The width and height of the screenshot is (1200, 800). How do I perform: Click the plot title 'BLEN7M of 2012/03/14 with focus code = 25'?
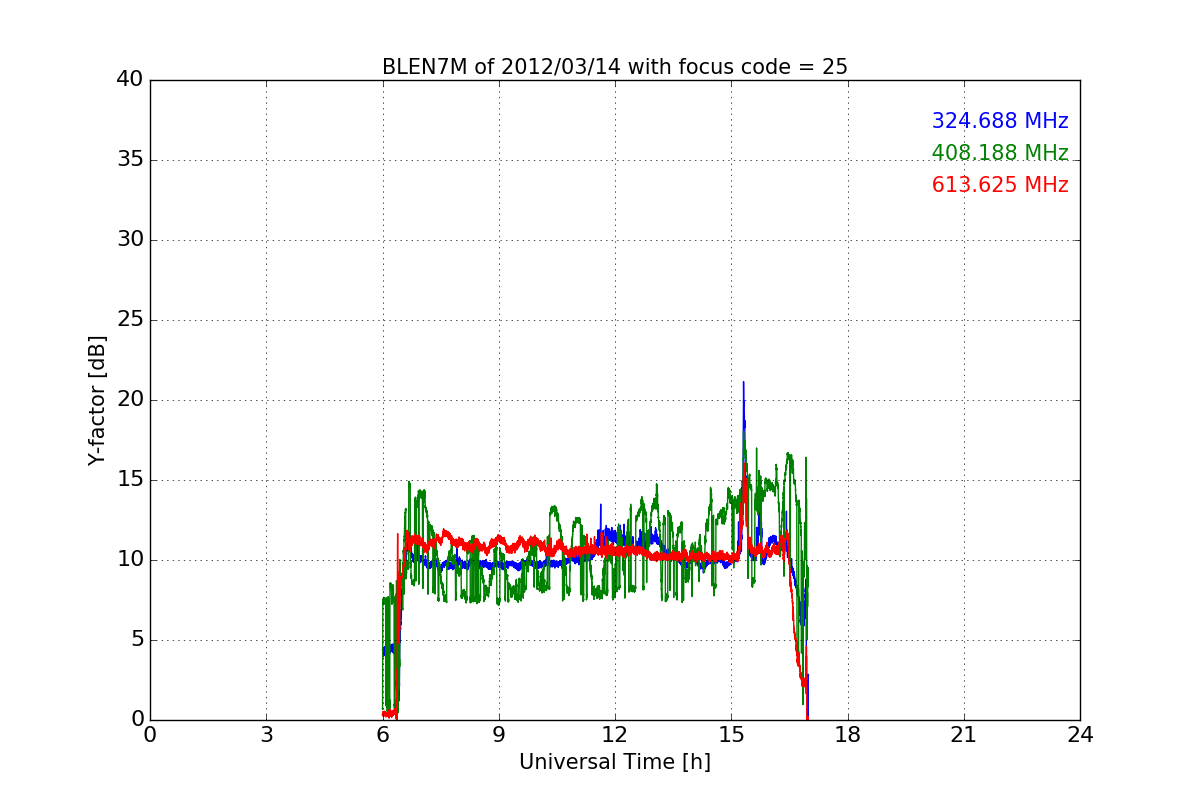(x=614, y=67)
